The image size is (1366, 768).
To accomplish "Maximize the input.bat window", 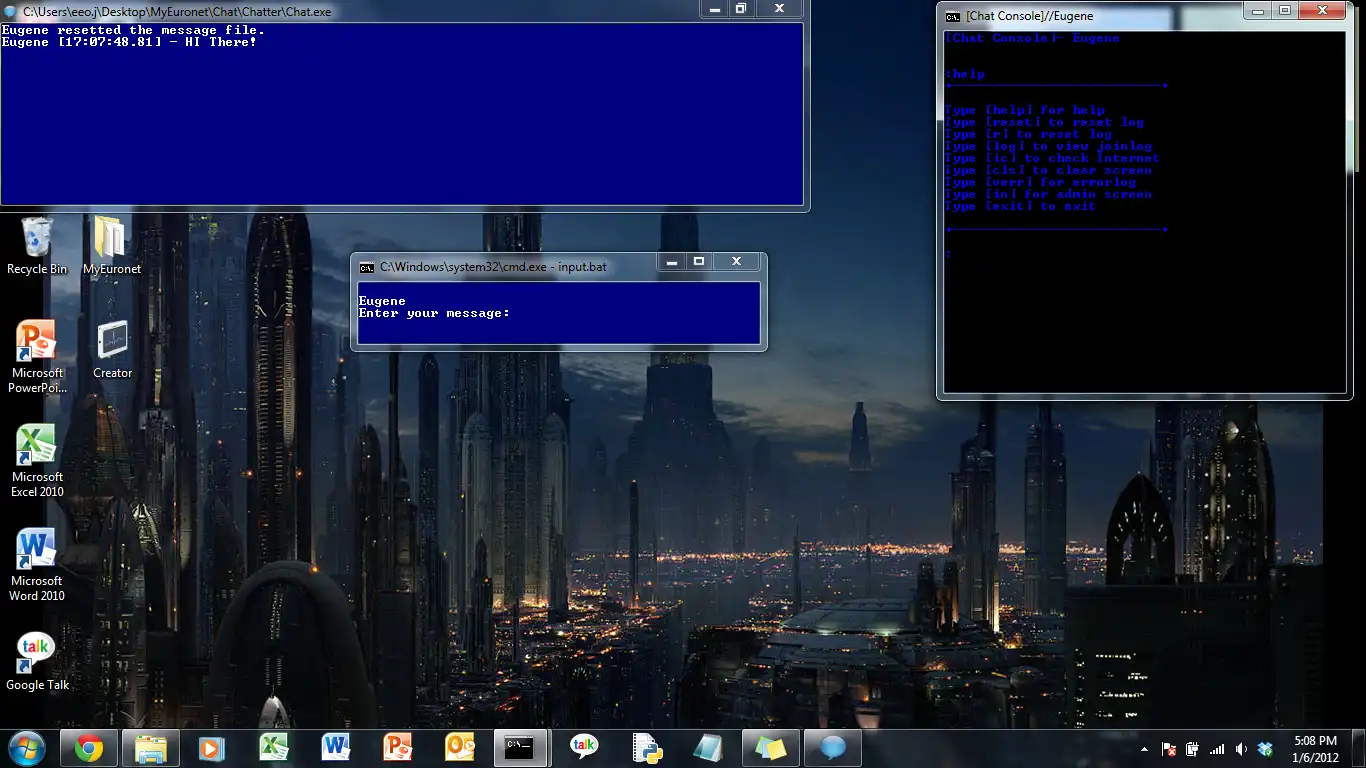I will [699, 262].
